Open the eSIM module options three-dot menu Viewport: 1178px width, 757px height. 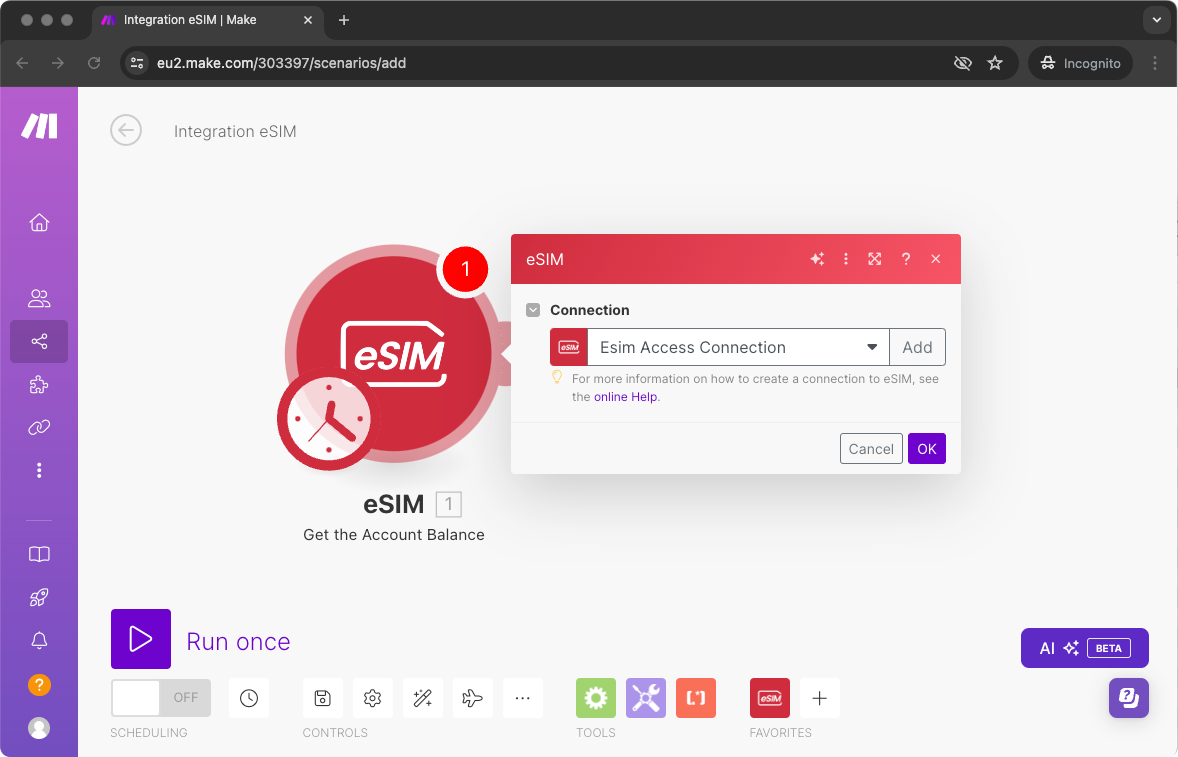pyautogui.click(x=845, y=258)
